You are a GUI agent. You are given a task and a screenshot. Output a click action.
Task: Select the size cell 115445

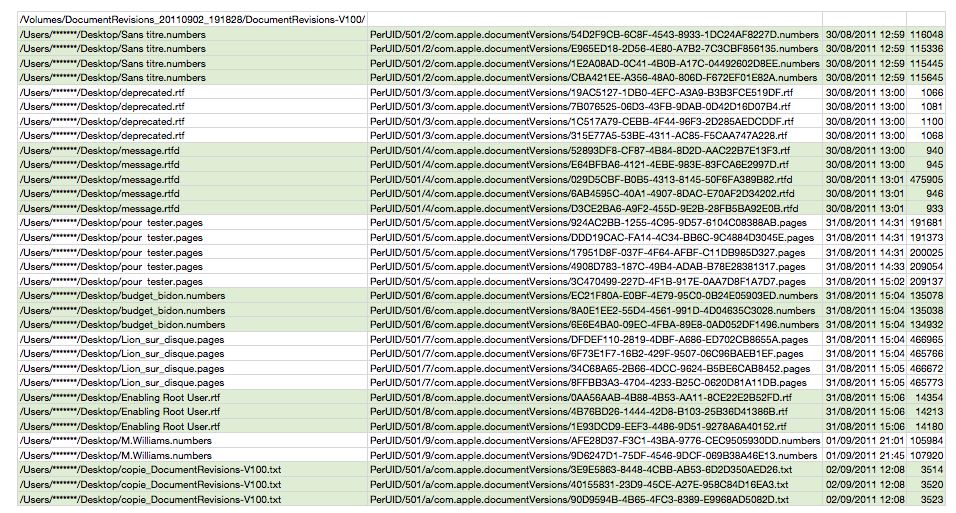tap(926, 63)
